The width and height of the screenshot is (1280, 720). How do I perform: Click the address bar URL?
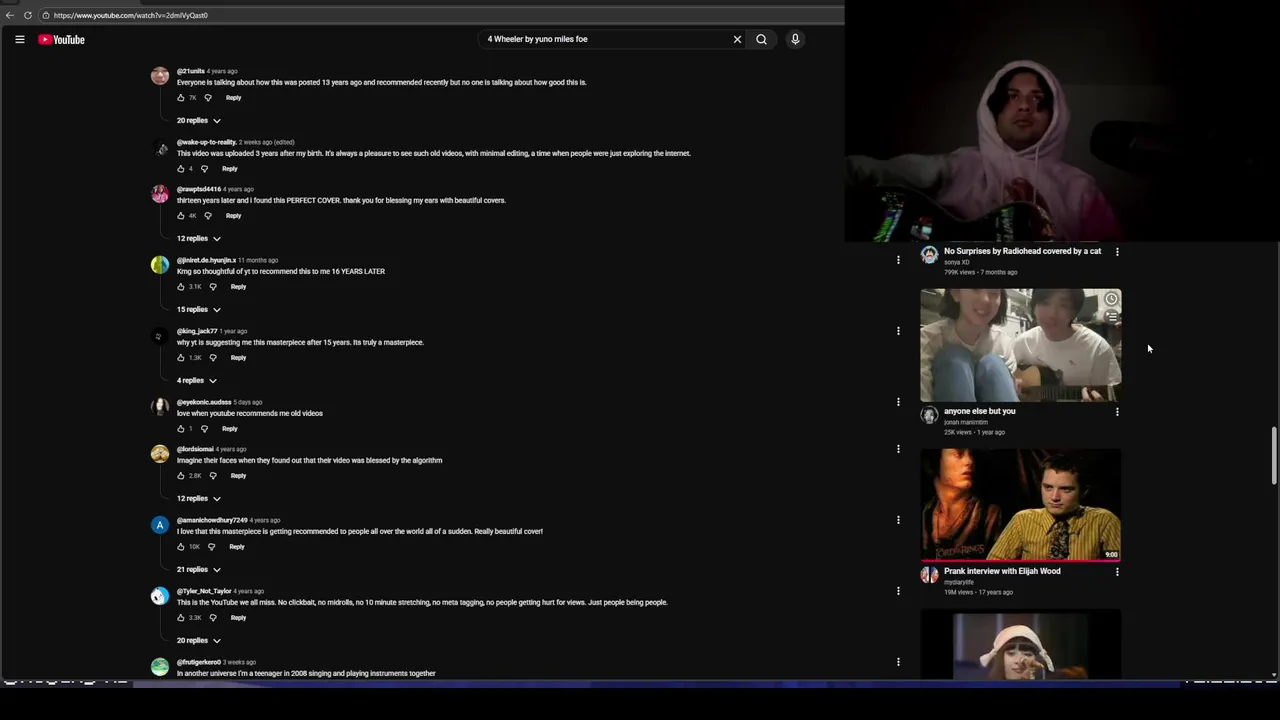coord(130,15)
